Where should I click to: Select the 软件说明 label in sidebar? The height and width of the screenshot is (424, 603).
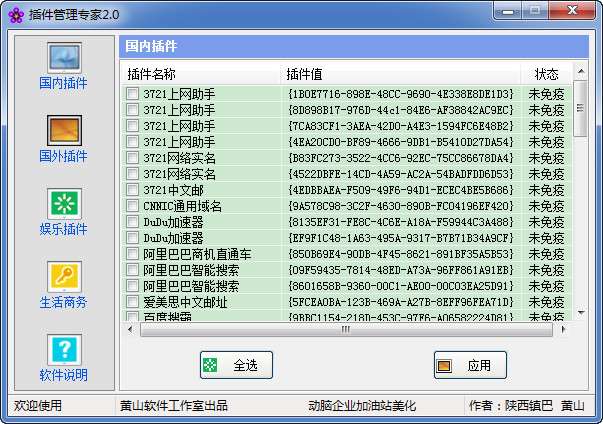(63, 375)
